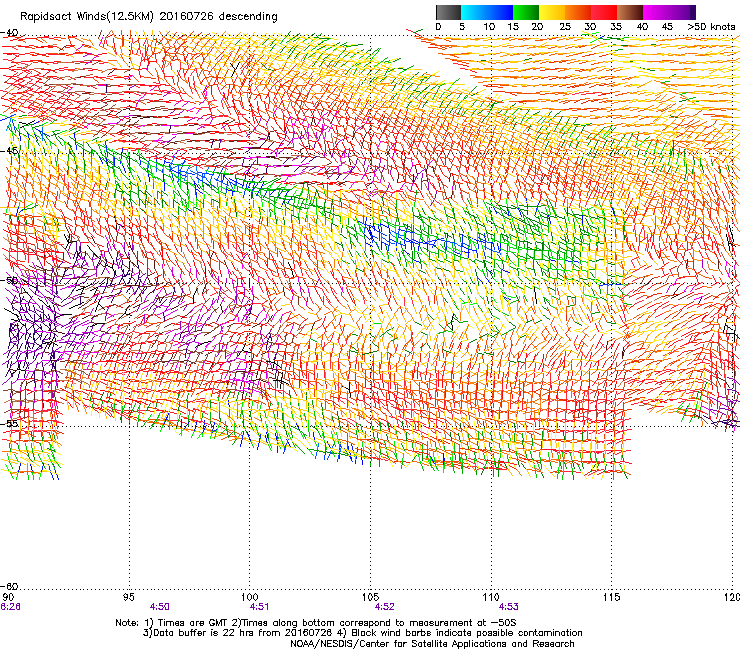This screenshot has width=740, height=650.
Task: Click the '>50 knots' legend label
Action: point(711,27)
